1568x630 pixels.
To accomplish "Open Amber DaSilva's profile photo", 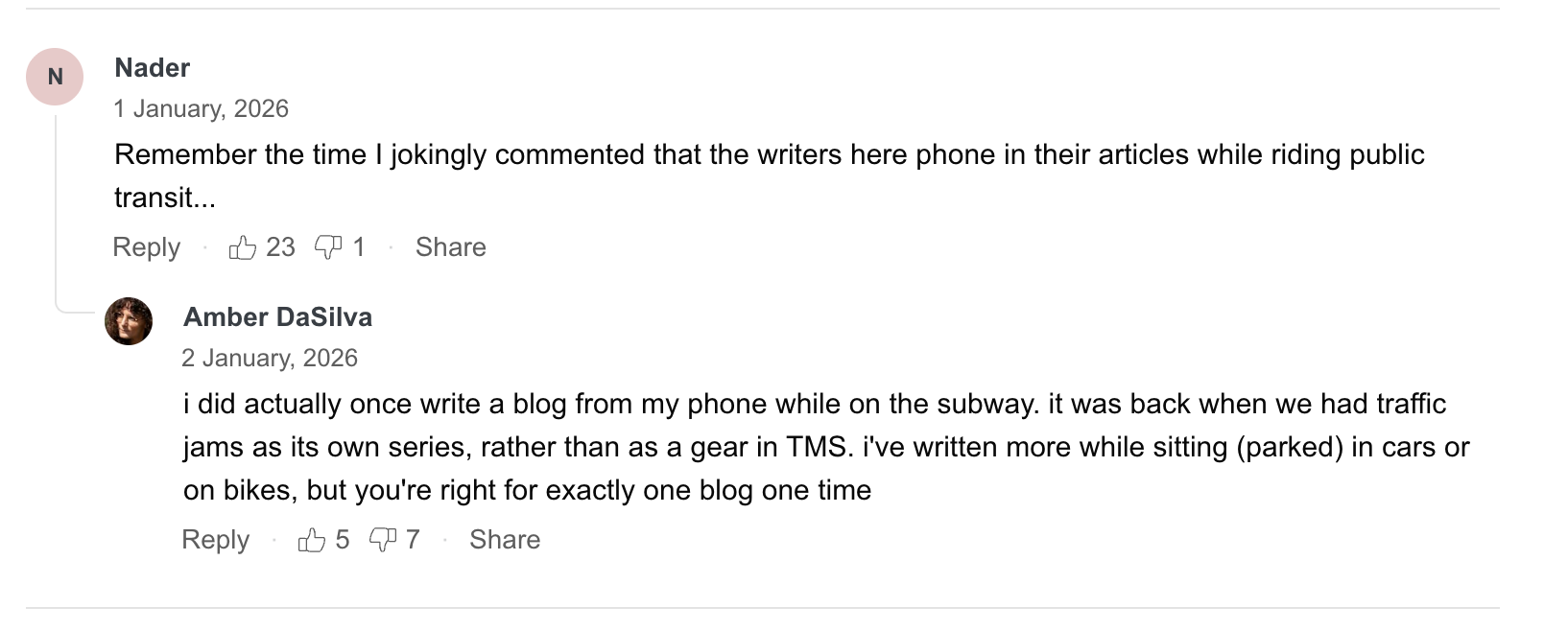I will (x=129, y=321).
